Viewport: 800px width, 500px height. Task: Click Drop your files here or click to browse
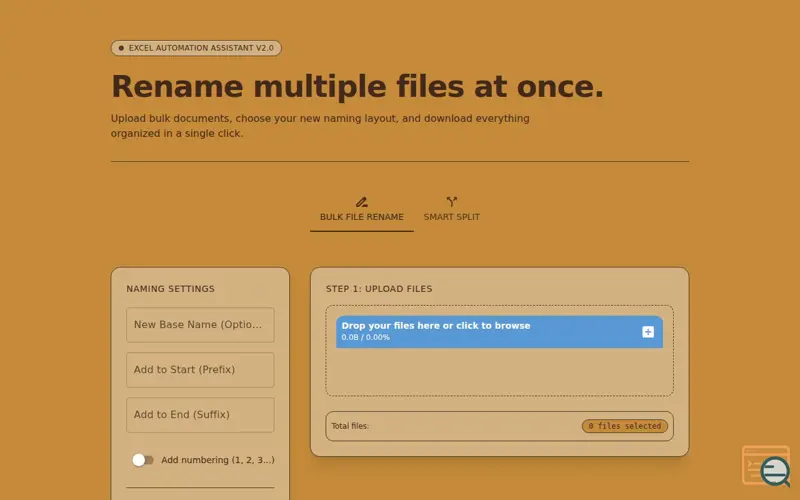pyautogui.click(x=436, y=326)
